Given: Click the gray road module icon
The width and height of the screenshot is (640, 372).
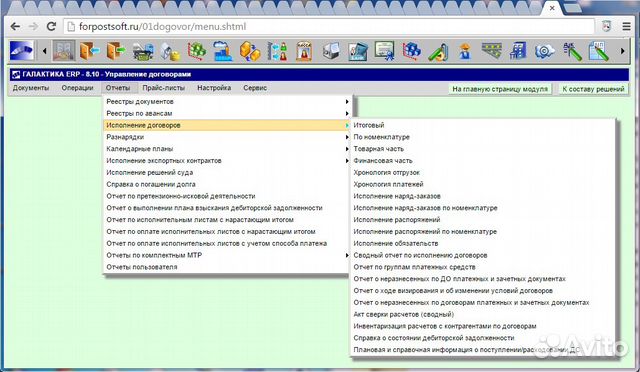Looking at the screenshot, I should pyautogui.click(x=491, y=51).
